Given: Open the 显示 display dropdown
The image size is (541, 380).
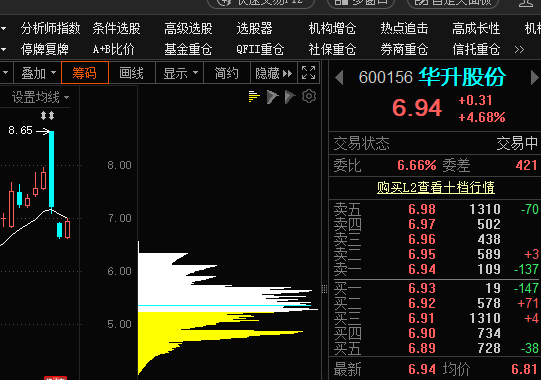Looking at the screenshot, I should (180, 73).
